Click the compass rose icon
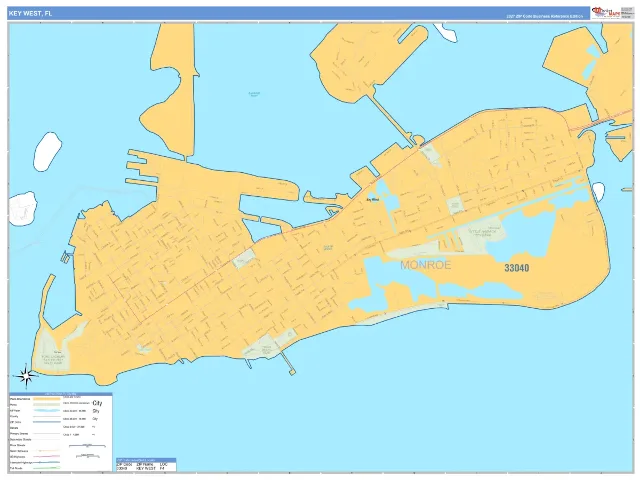Screen dimensions: 640x480 [x=27, y=375]
